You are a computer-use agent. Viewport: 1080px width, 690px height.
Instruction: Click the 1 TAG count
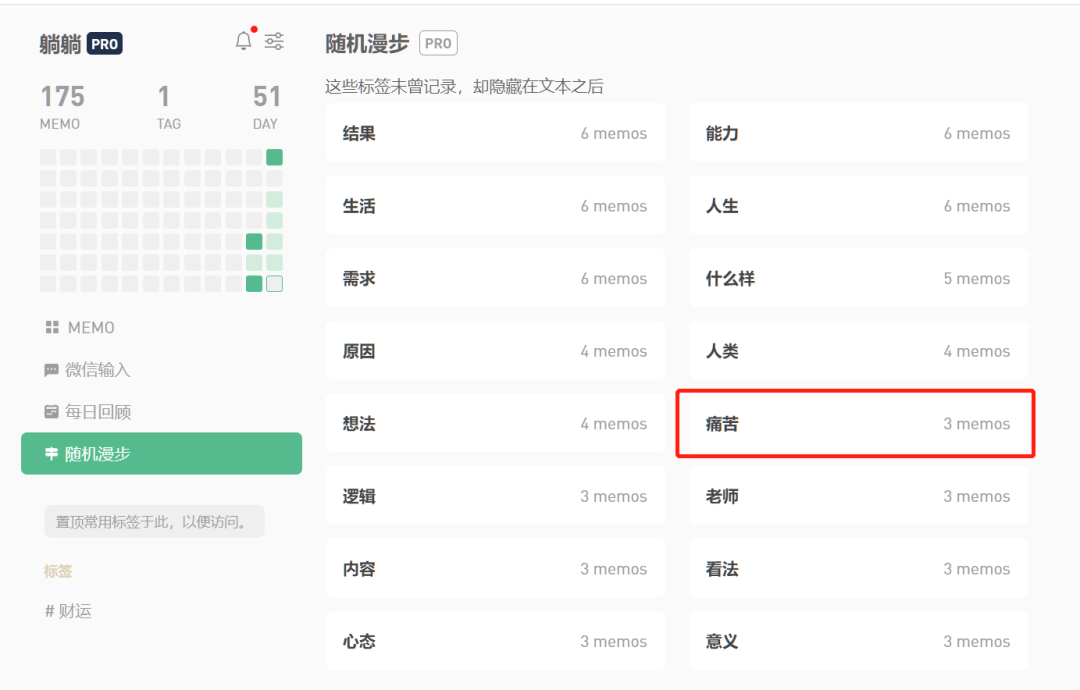point(168,107)
